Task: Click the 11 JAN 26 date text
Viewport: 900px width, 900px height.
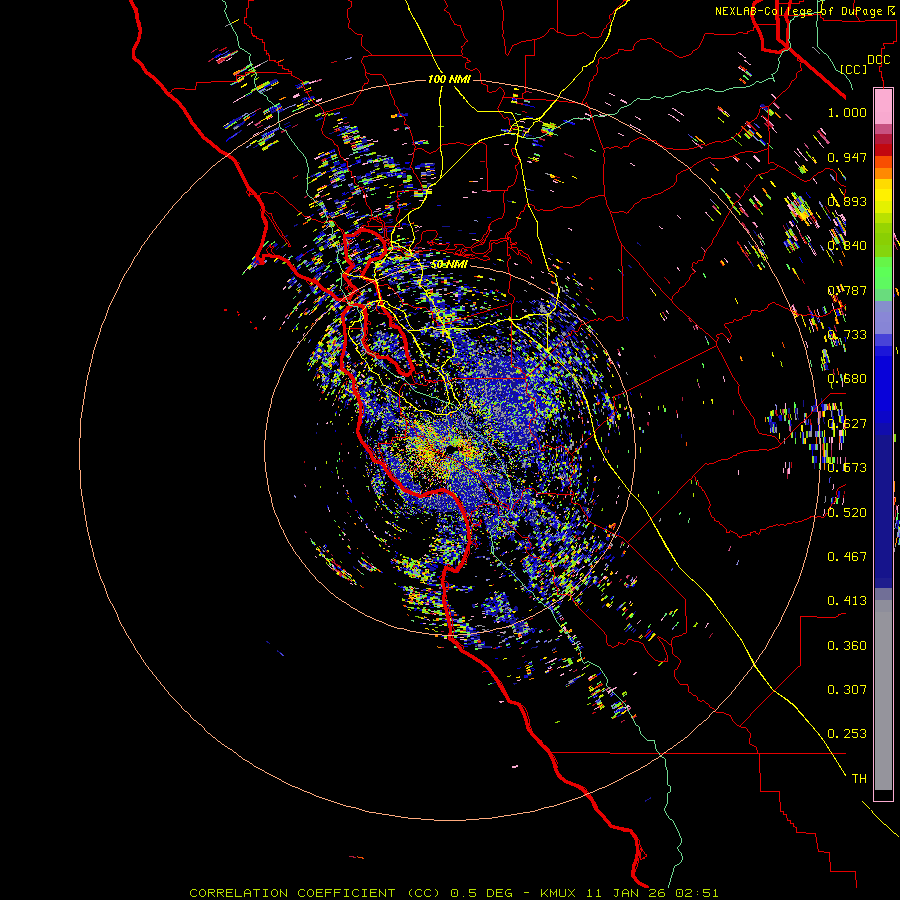Action: point(628,893)
